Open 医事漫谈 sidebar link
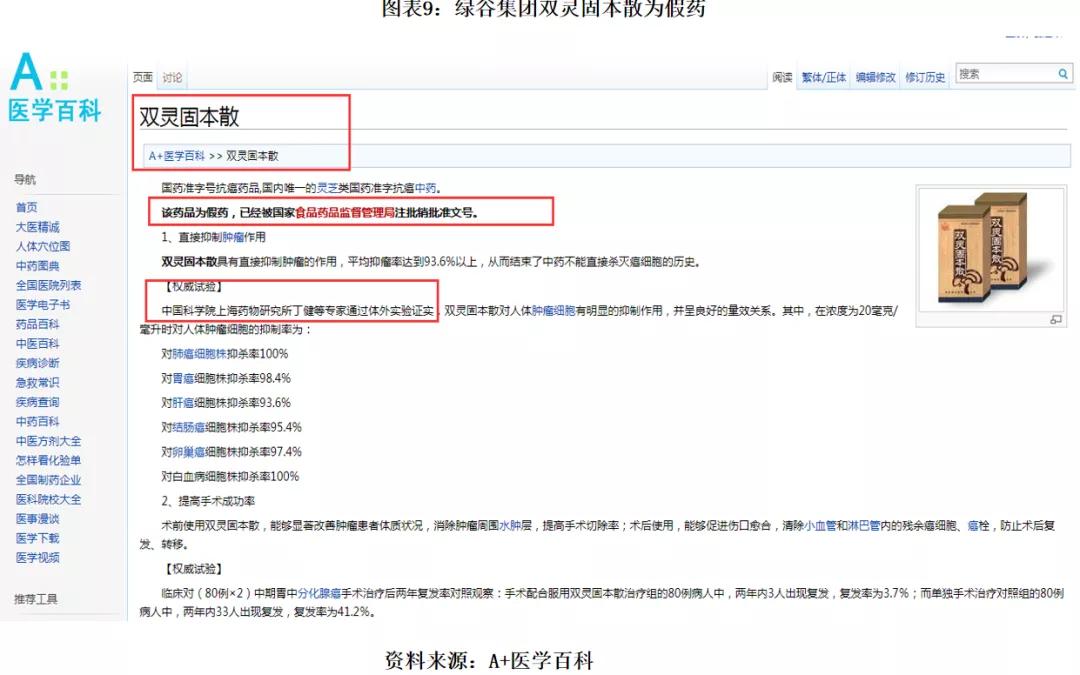The width and height of the screenshot is (1080, 675). click(38, 519)
